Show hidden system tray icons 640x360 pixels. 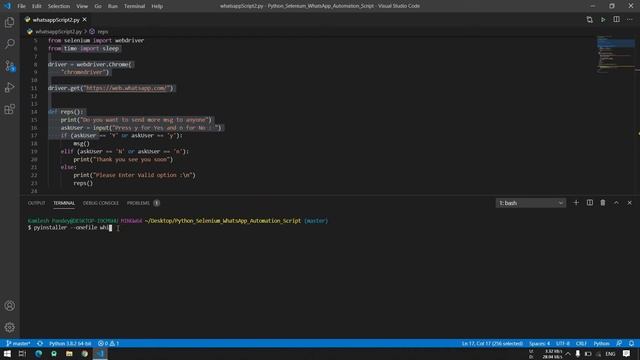(x=568, y=353)
